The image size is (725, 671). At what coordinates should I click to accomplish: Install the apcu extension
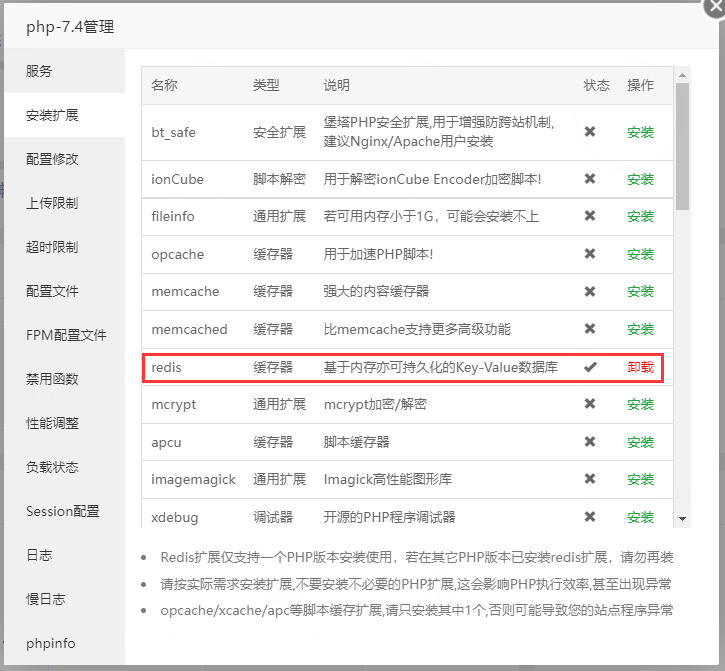pyautogui.click(x=640, y=442)
